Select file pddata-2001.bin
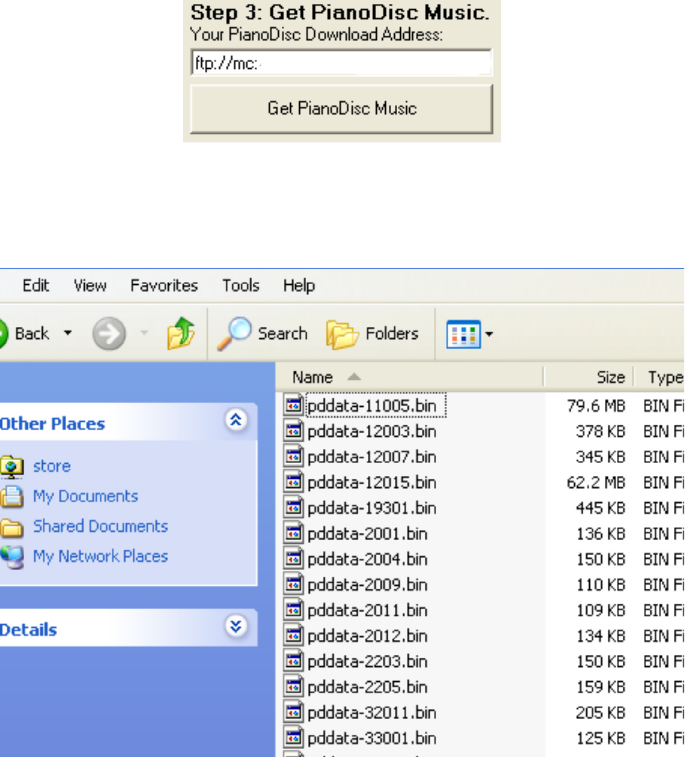 click(367, 534)
